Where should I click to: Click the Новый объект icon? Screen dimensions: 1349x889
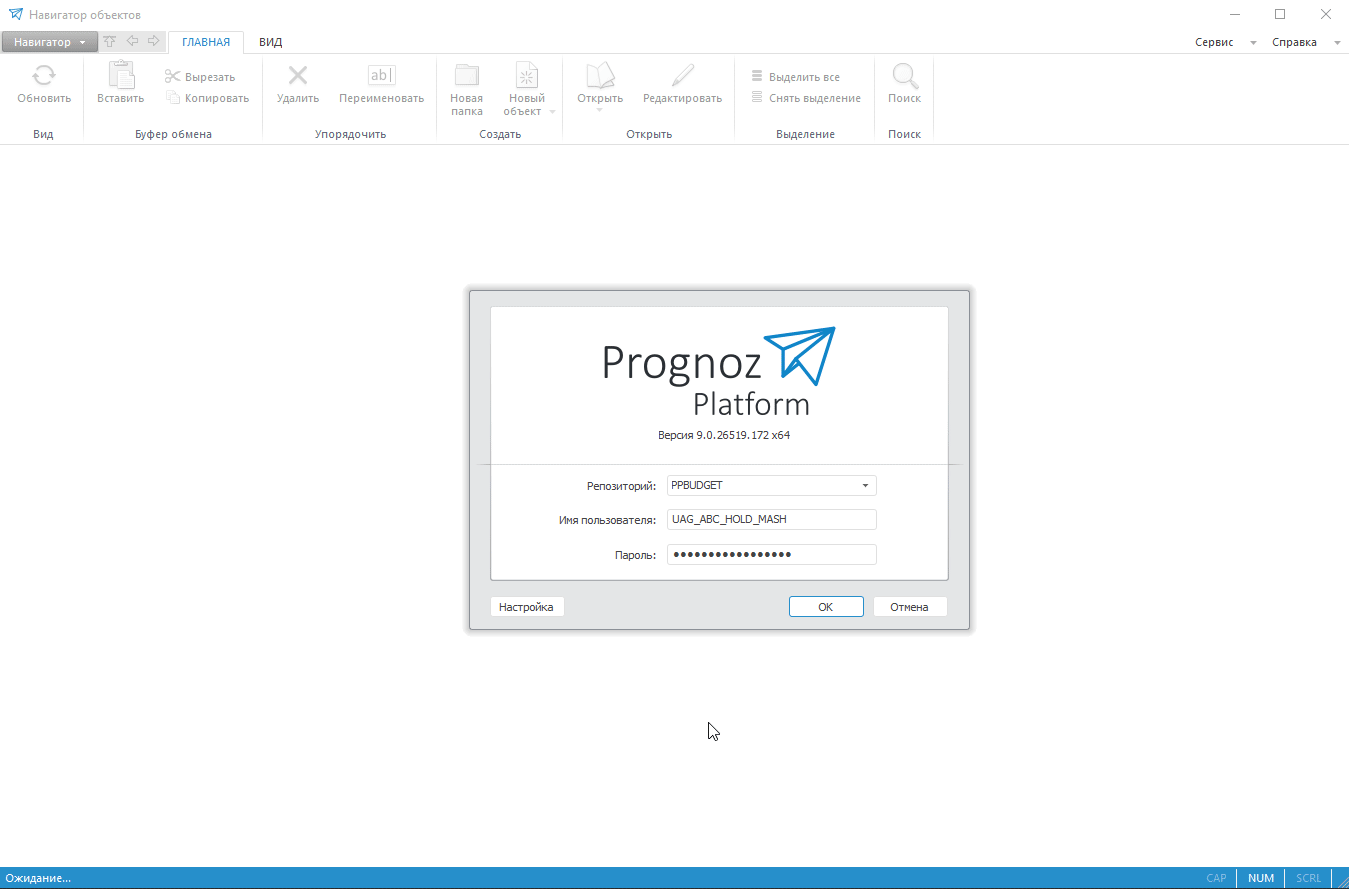(527, 76)
